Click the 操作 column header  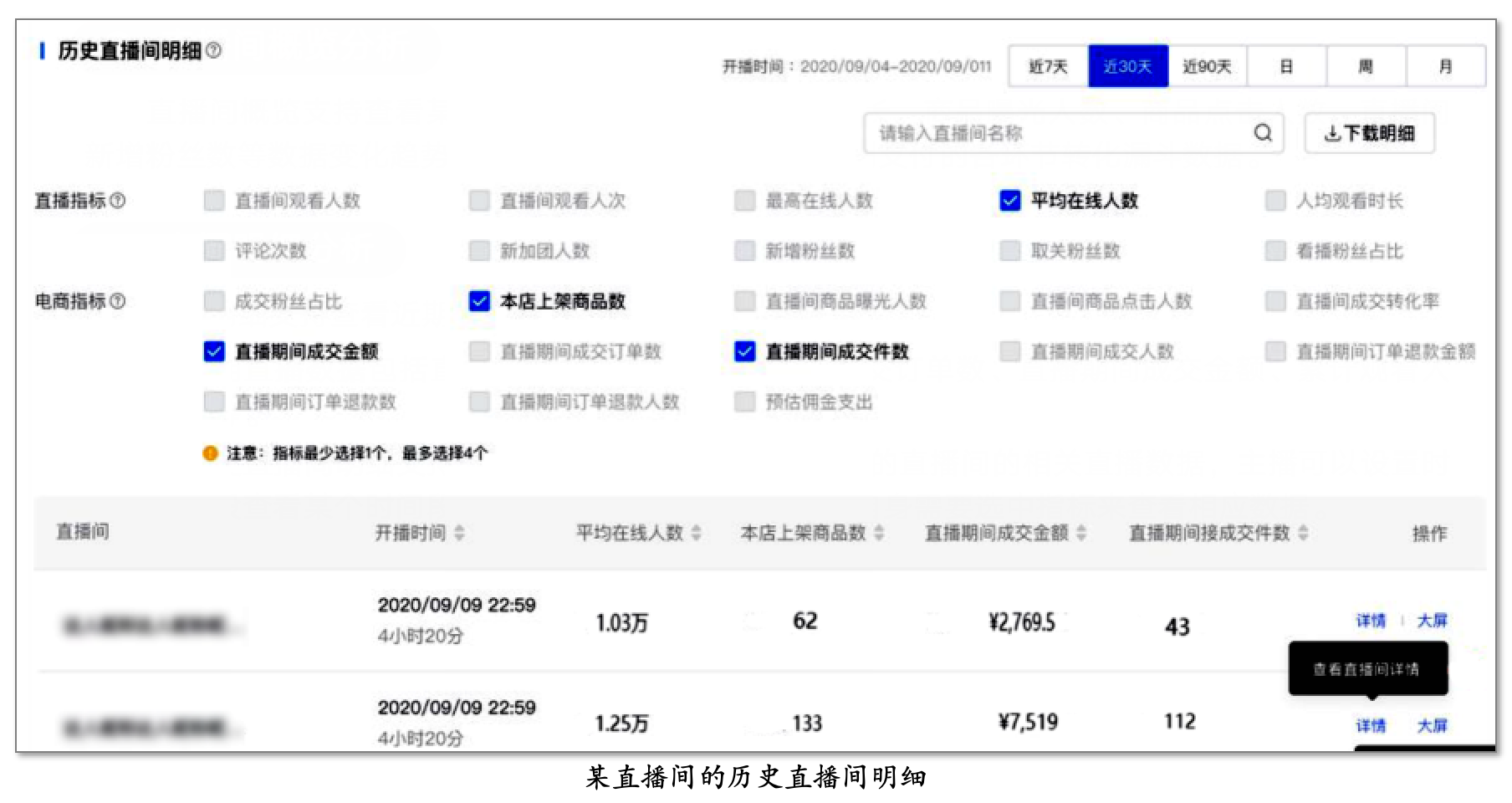[x=1429, y=533]
